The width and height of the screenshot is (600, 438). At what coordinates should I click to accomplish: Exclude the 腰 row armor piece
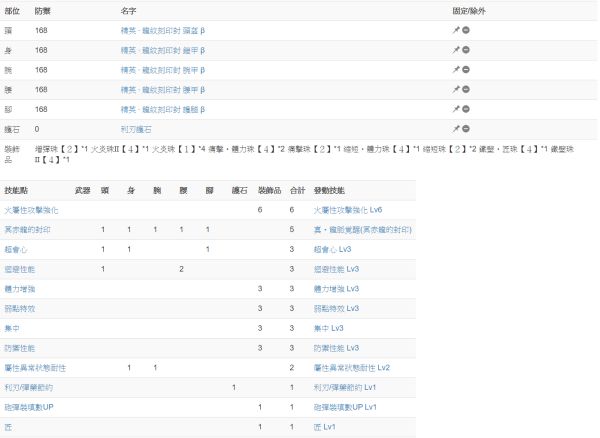tap(466, 90)
